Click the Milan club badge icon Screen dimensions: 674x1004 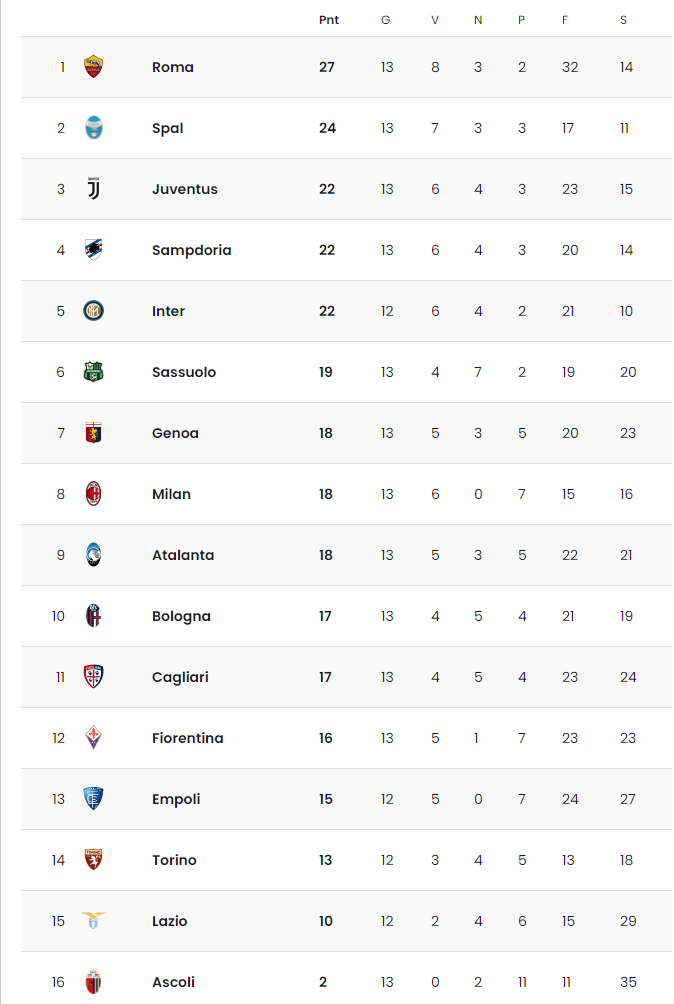pyautogui.click(x=93, y=494)
